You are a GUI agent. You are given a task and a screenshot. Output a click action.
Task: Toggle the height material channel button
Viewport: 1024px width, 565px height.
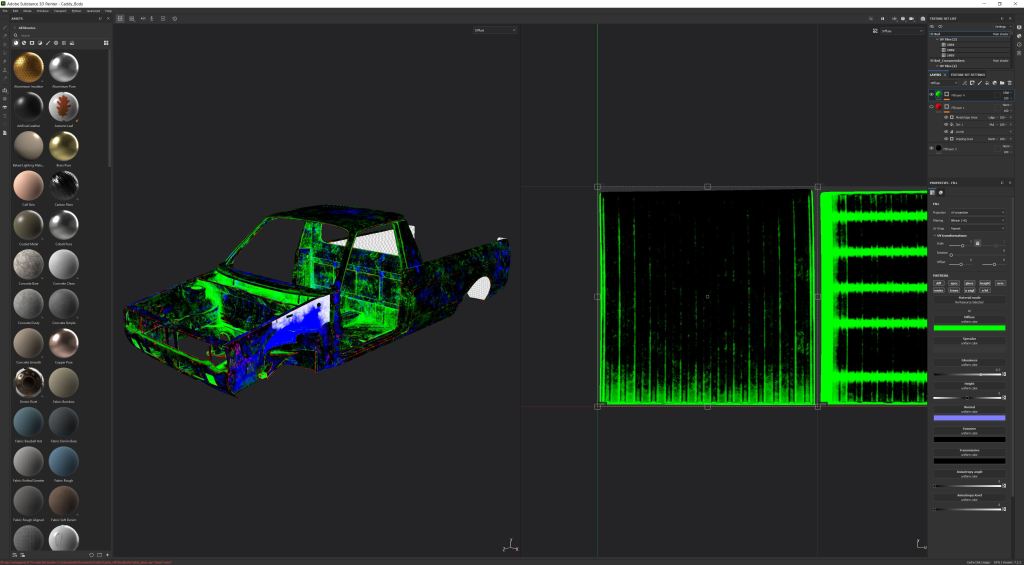pyautogui.click(x=985, y=283)
